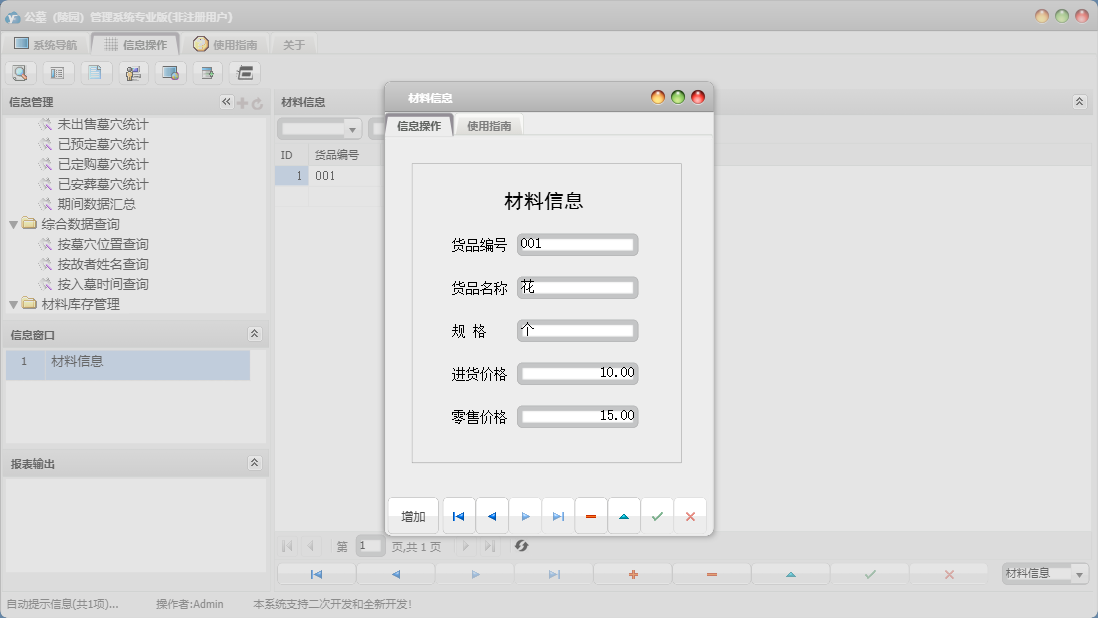The height and width of the screenshot is (618, 1098).
Task: Click the magnifier search icon in the top toolbar
Action: [x=20, y=72]
